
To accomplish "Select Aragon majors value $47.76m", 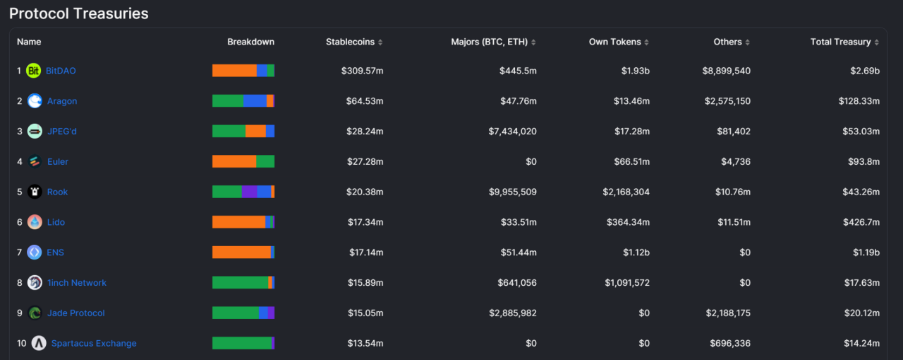I will click(518, 101).
